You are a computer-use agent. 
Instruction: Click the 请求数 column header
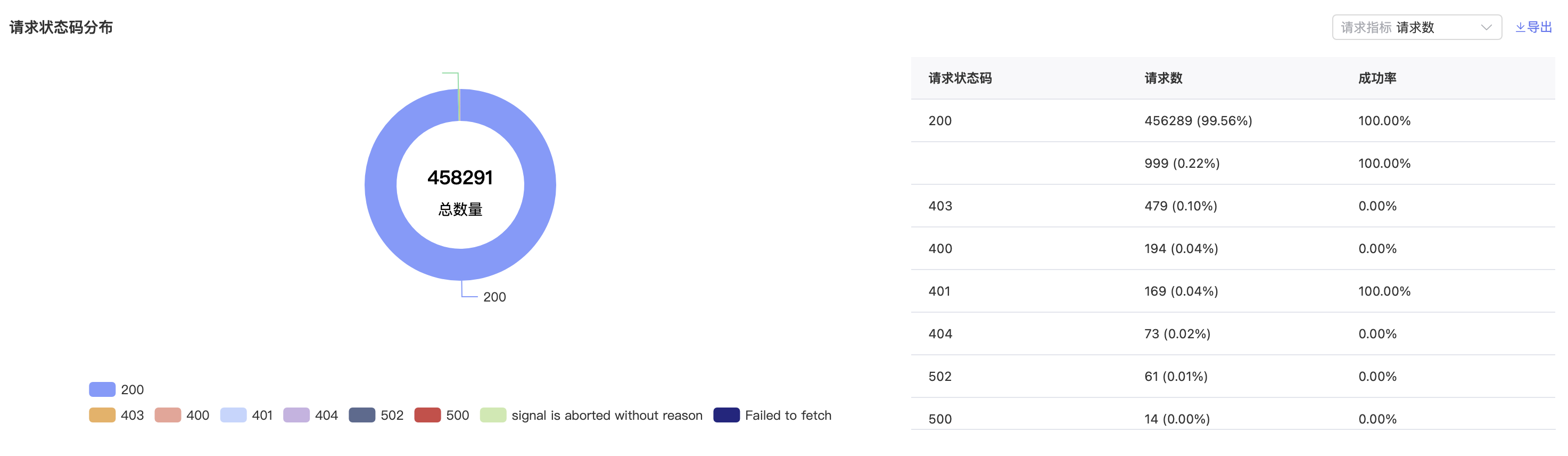pos(1163,78)
